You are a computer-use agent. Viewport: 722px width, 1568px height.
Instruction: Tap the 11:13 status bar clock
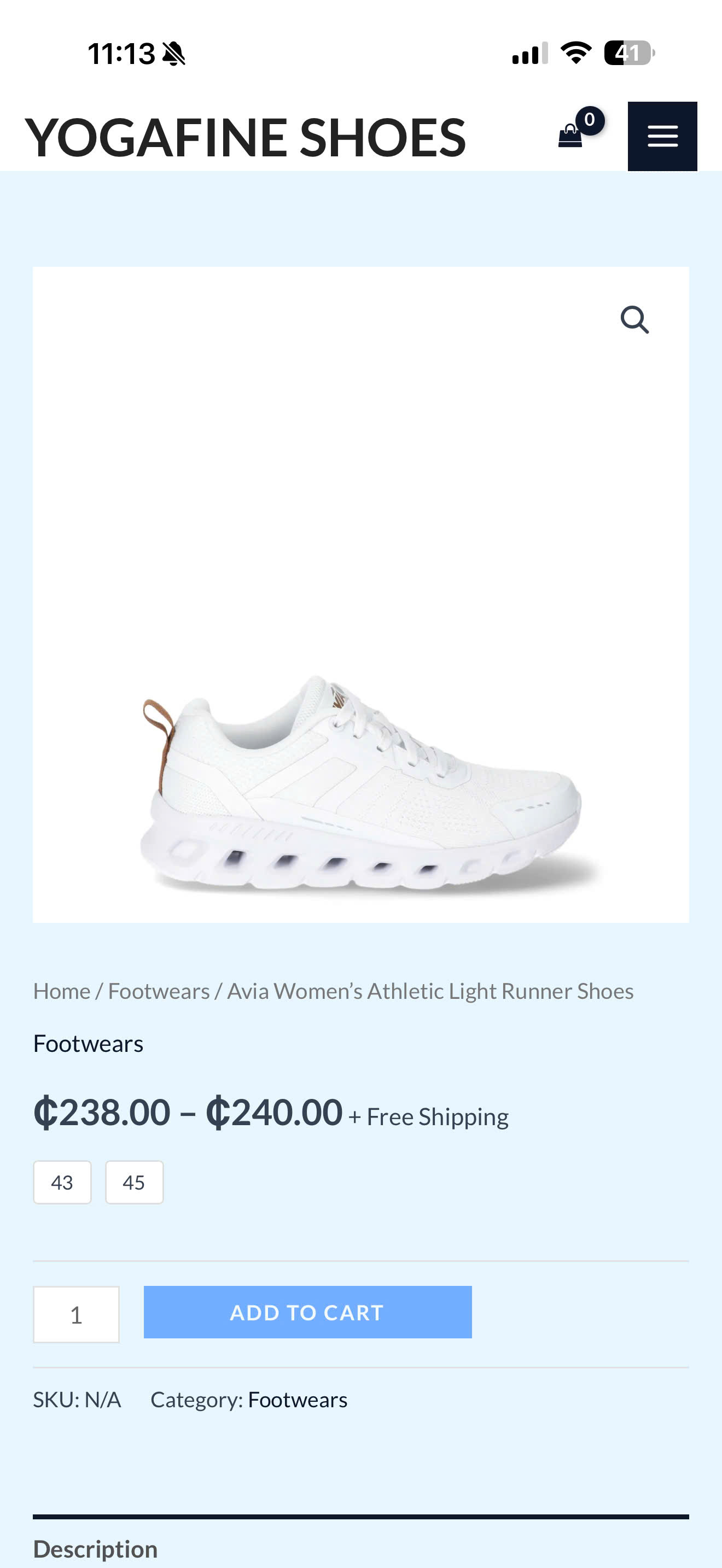click(121, 54)
